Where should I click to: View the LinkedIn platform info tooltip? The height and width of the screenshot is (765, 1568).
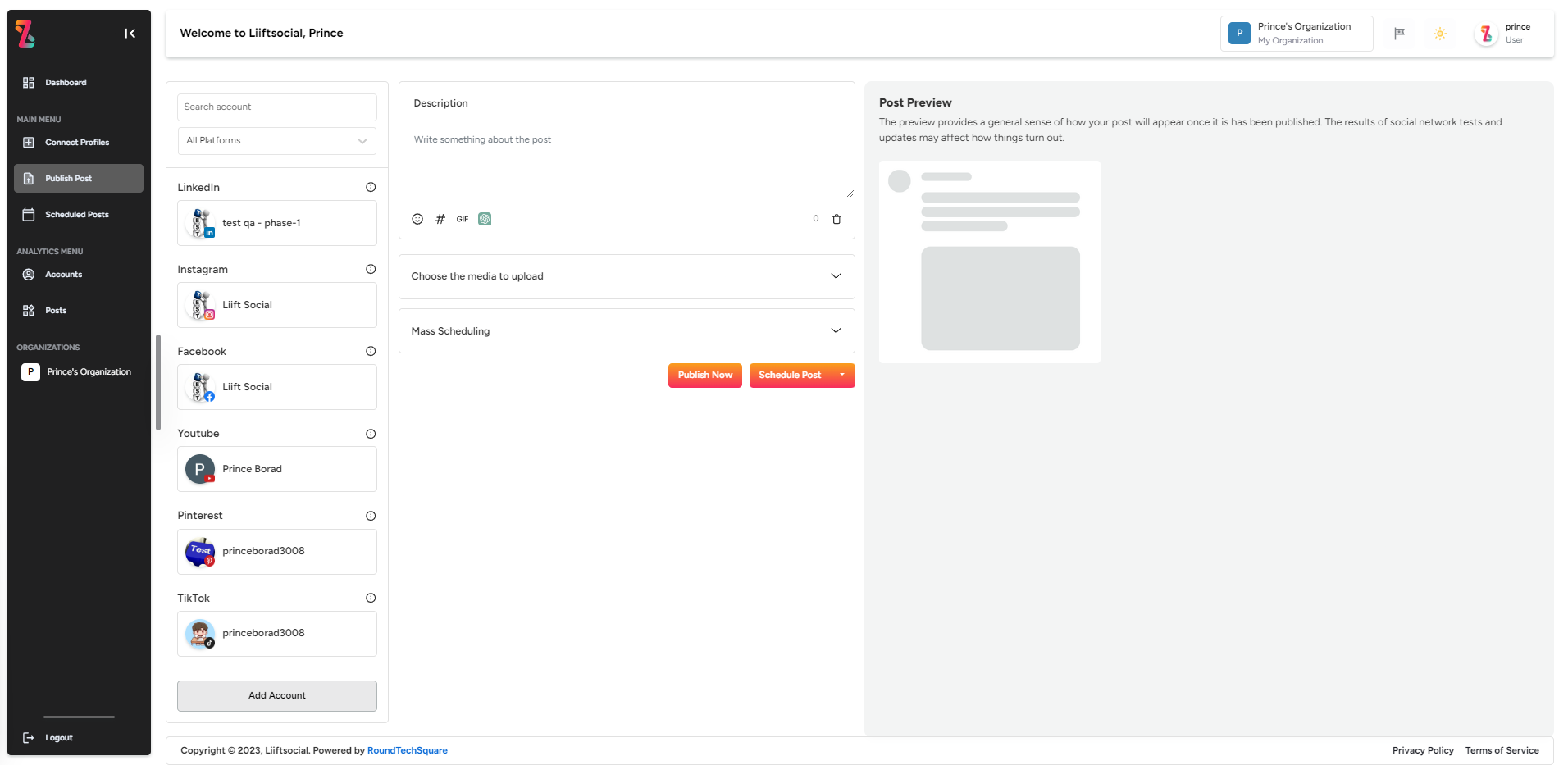pos(370,186)
